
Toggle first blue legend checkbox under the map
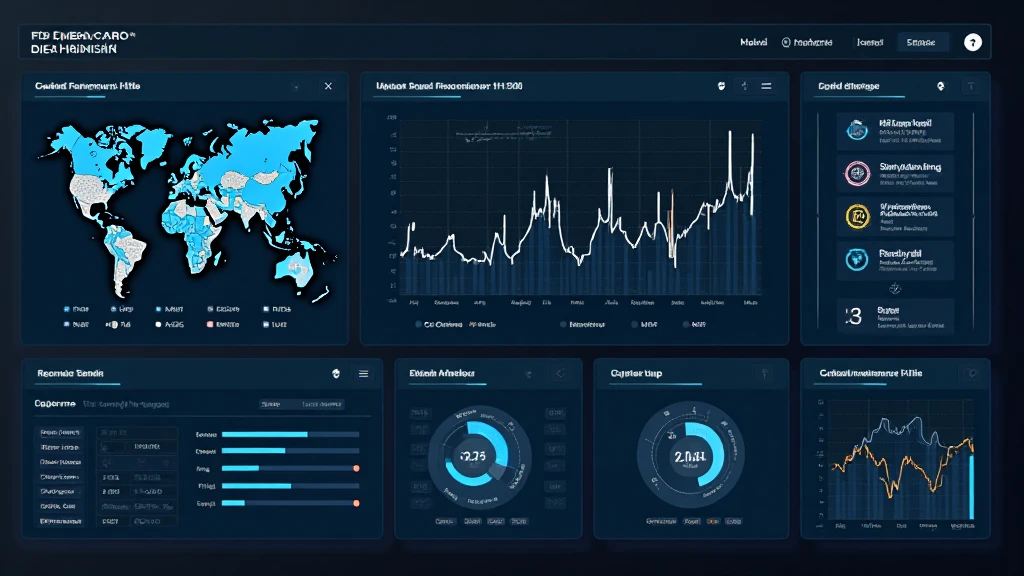click(66, 310)
